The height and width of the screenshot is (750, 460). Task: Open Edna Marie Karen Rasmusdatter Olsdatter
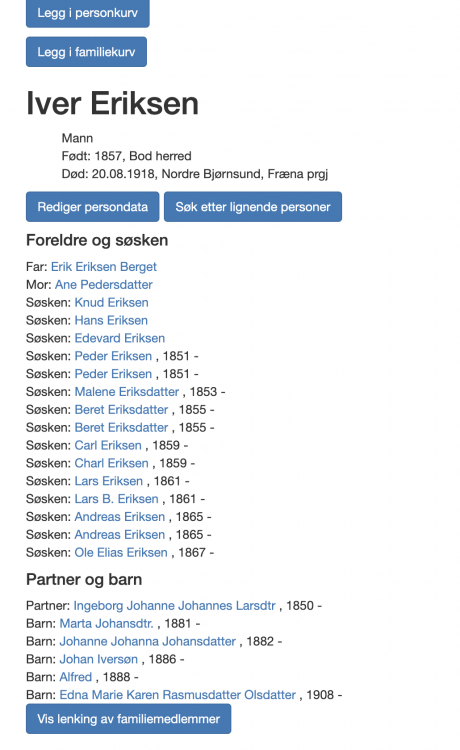coord(178,695)
